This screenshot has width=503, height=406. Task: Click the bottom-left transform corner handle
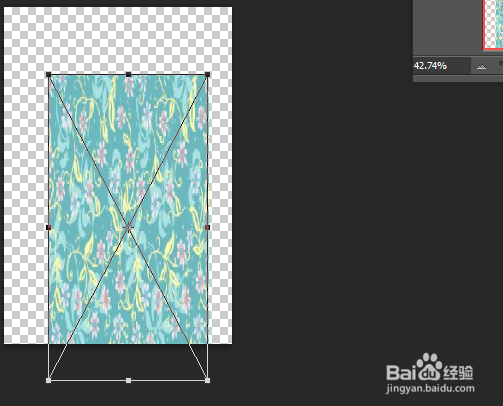point(49,380)
